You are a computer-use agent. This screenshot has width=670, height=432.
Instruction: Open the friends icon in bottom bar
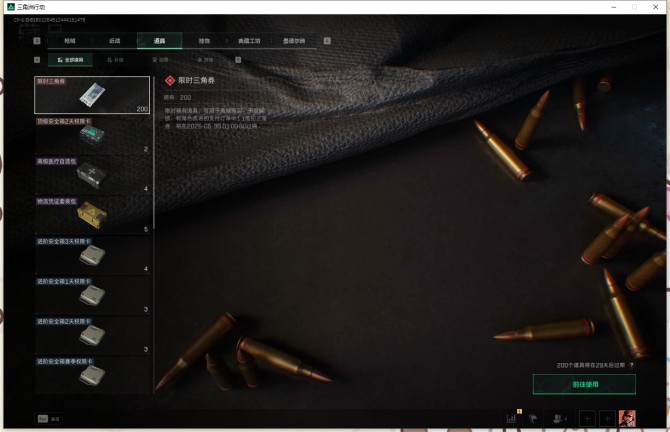click(559, 419)
